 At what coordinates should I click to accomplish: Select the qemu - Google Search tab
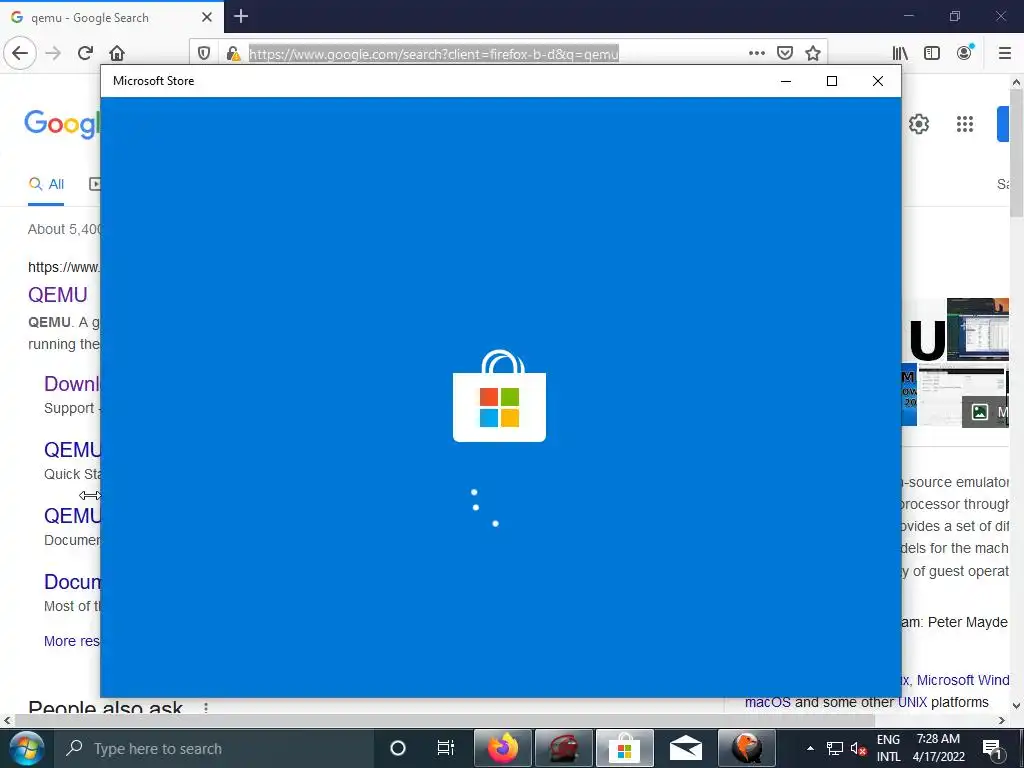click(x=112, y=17)
